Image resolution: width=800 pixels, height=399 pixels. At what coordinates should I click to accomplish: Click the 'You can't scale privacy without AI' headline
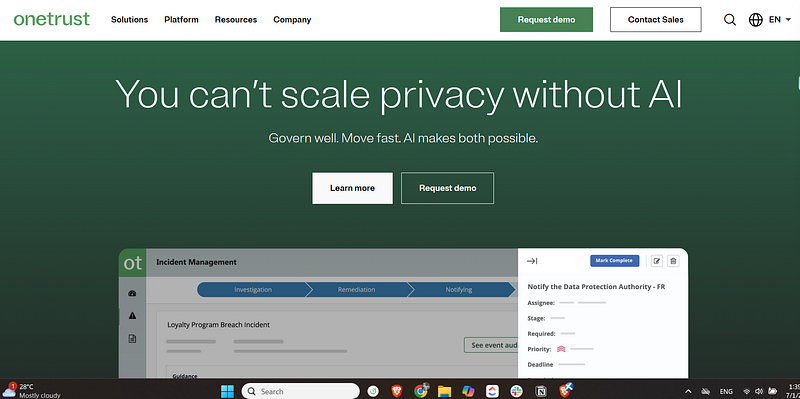coord(399,95)
